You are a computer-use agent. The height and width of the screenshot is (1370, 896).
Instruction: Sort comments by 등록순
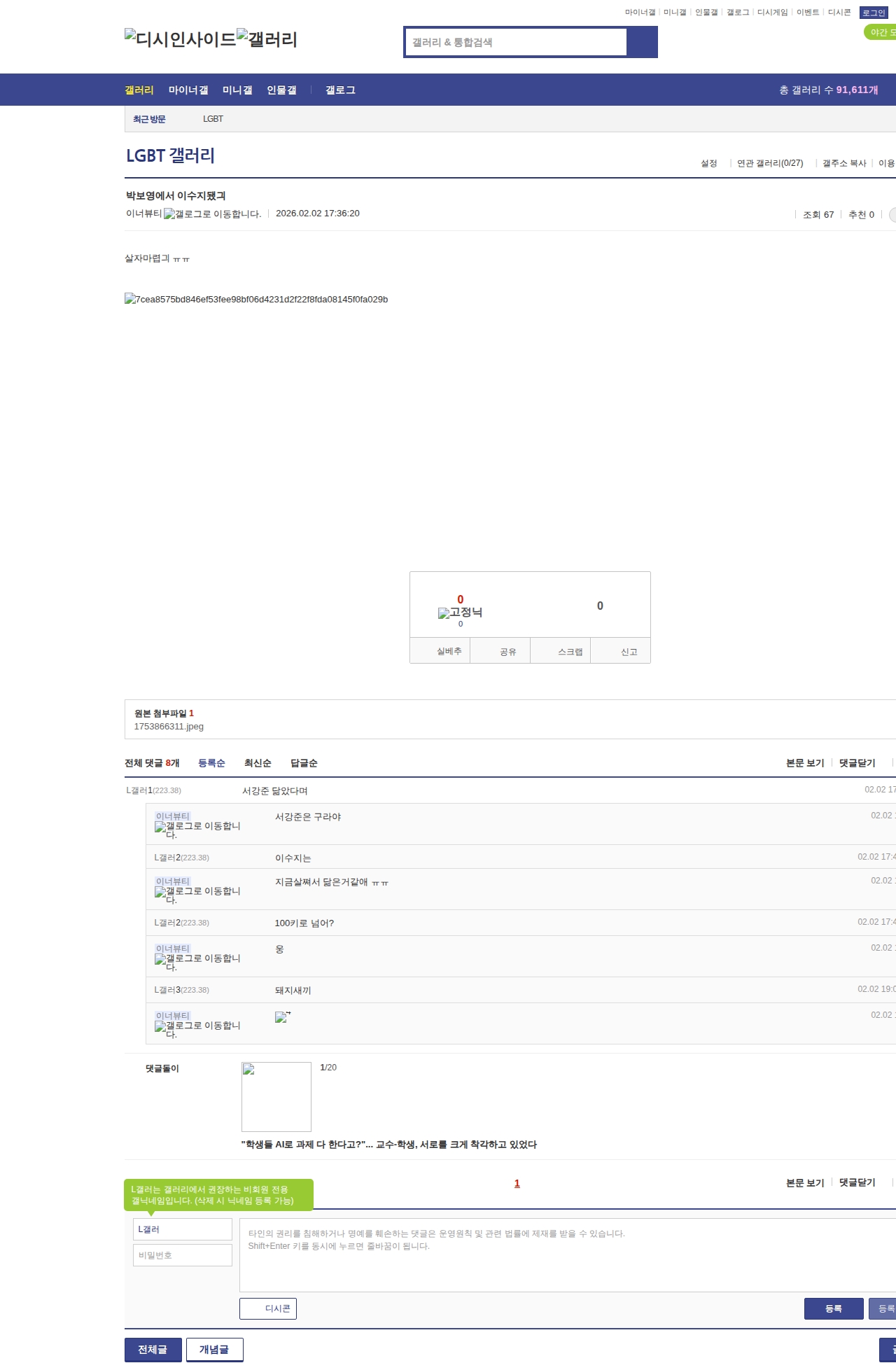click(211, 763)
